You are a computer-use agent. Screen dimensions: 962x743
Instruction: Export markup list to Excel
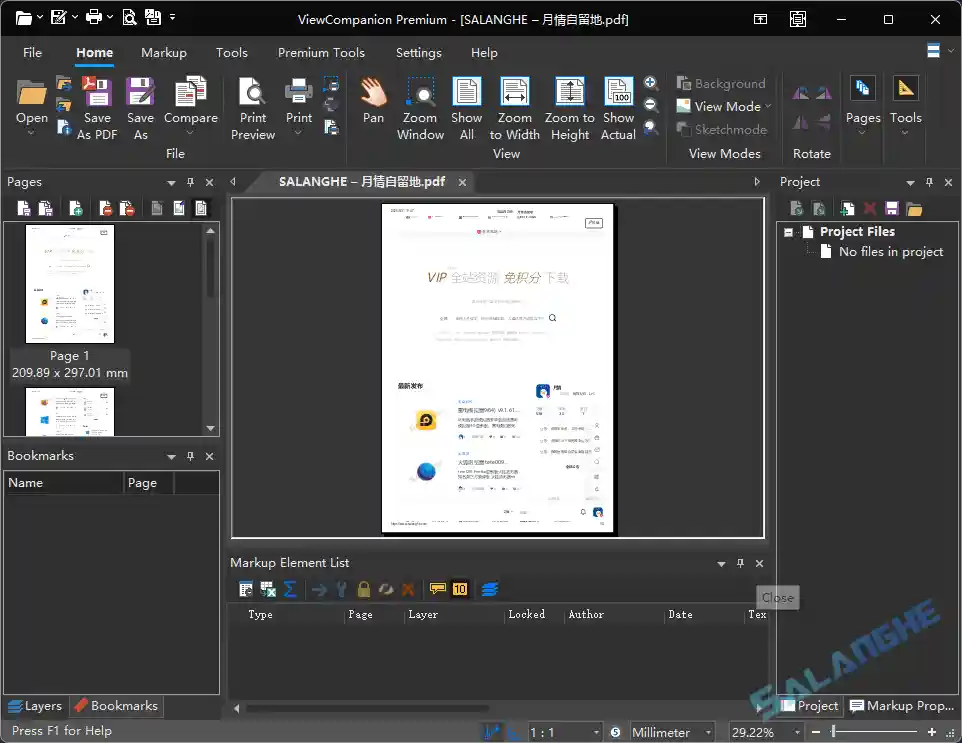click(268, 589)
